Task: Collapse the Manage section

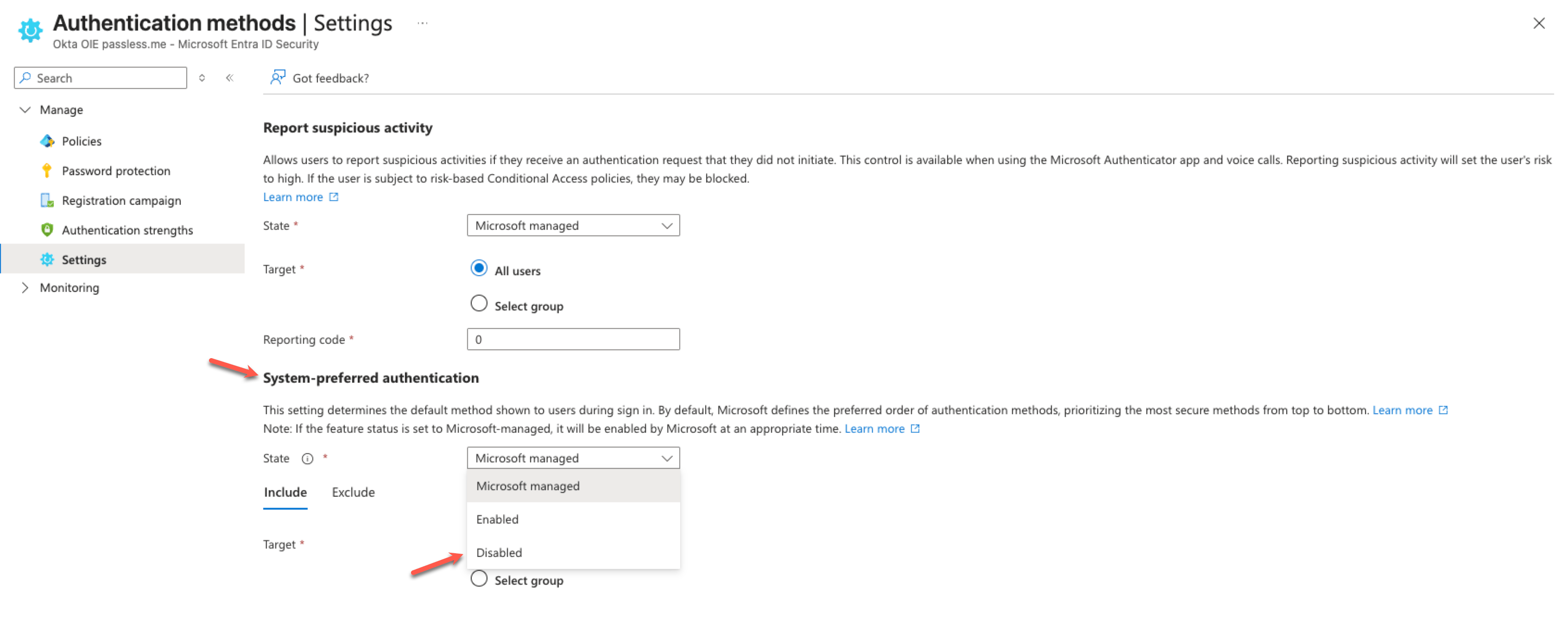Action: [25, 110]
